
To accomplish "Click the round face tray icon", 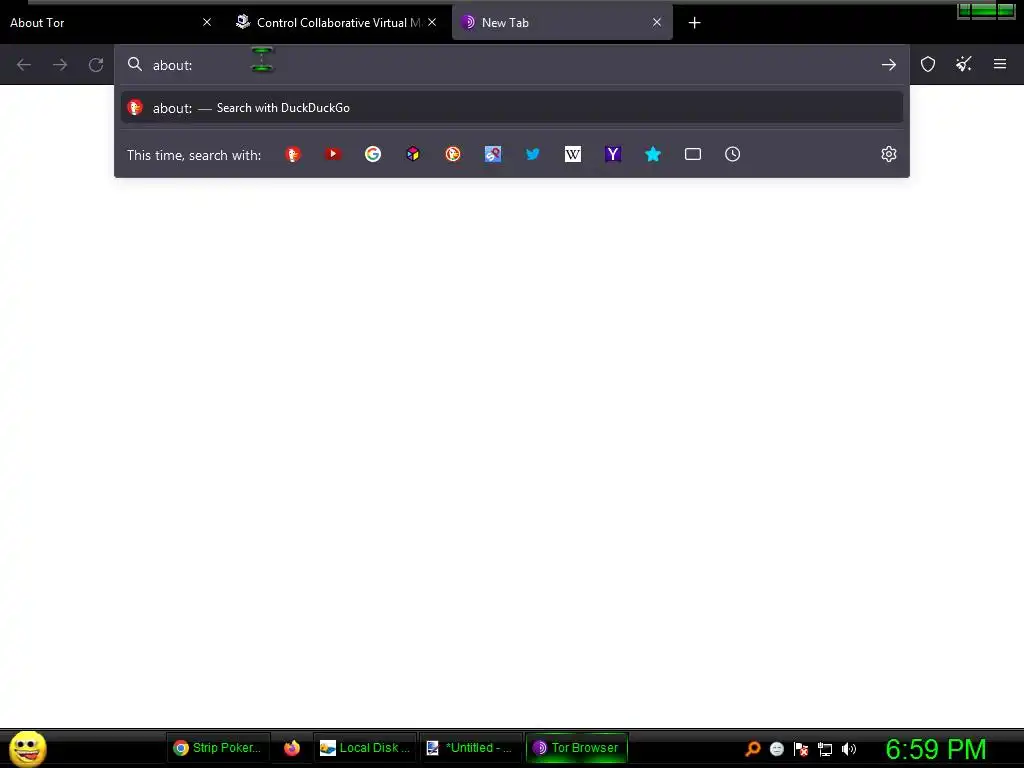I will click(777, 749).
